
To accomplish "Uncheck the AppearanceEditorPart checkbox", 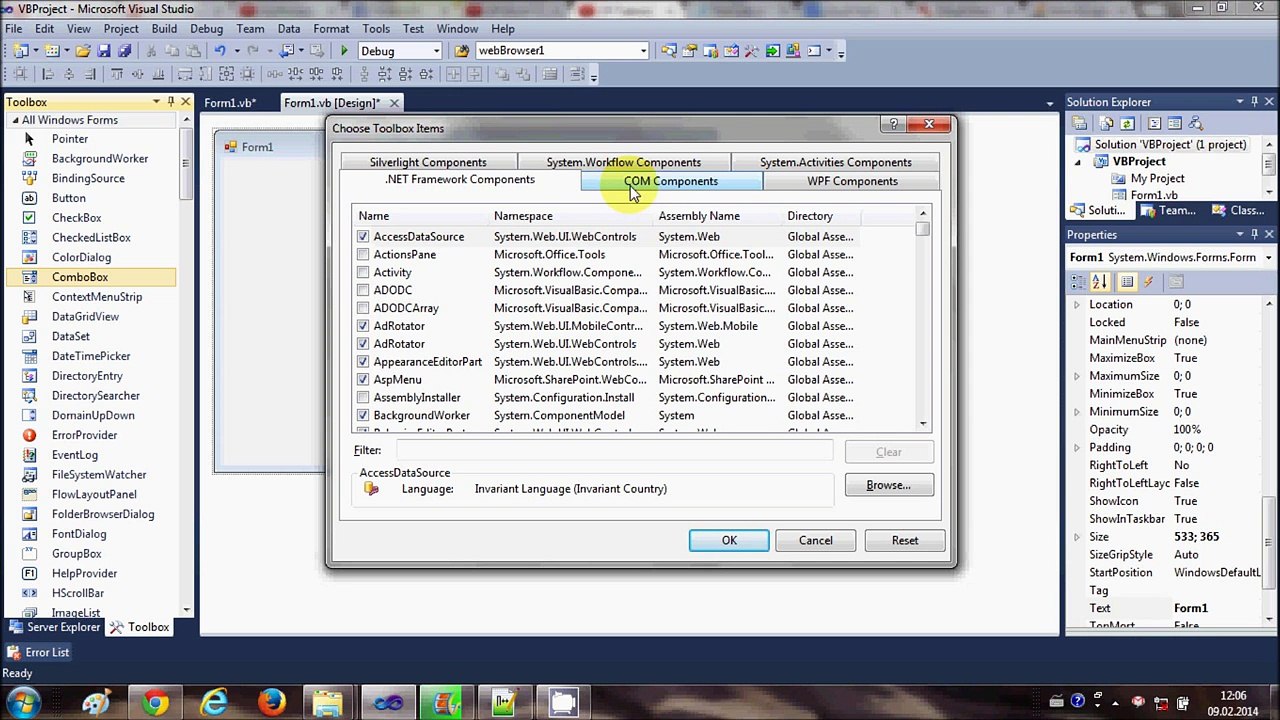I will pyautogui.click(x=363, y=362).
